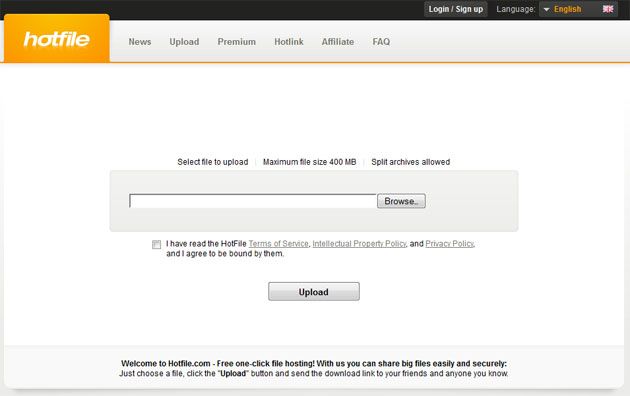The height and width of the screenshot is (396, 630).
Task: Open Intellectual Property Policy link
Action: click(359, 244)
